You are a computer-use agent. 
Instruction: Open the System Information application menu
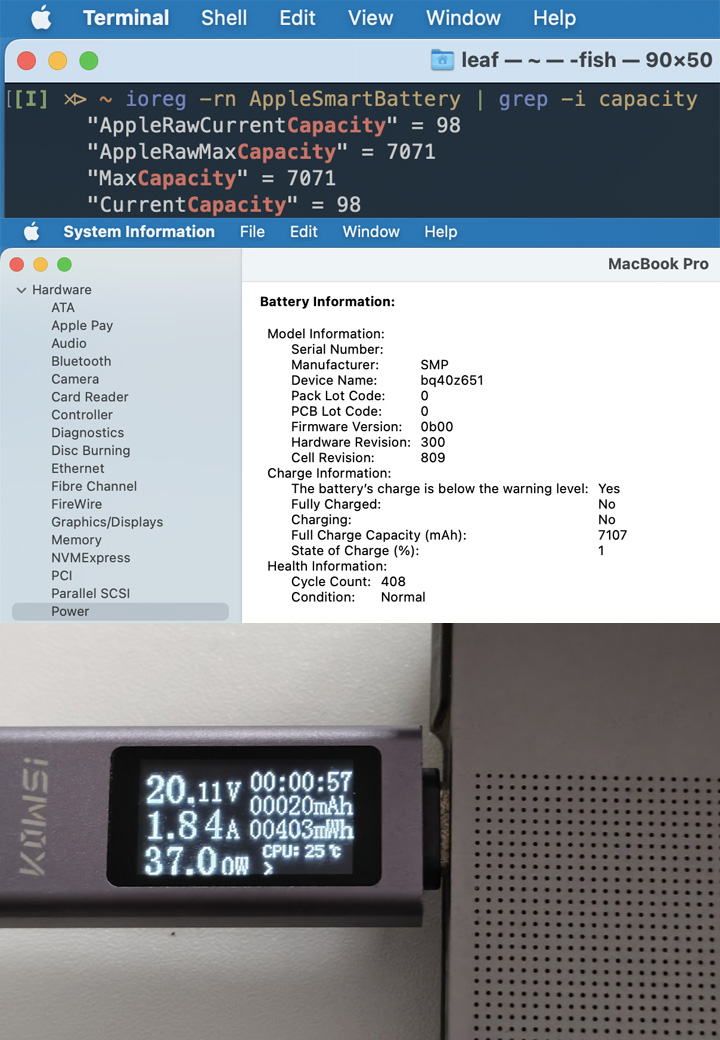coord(138,232)
